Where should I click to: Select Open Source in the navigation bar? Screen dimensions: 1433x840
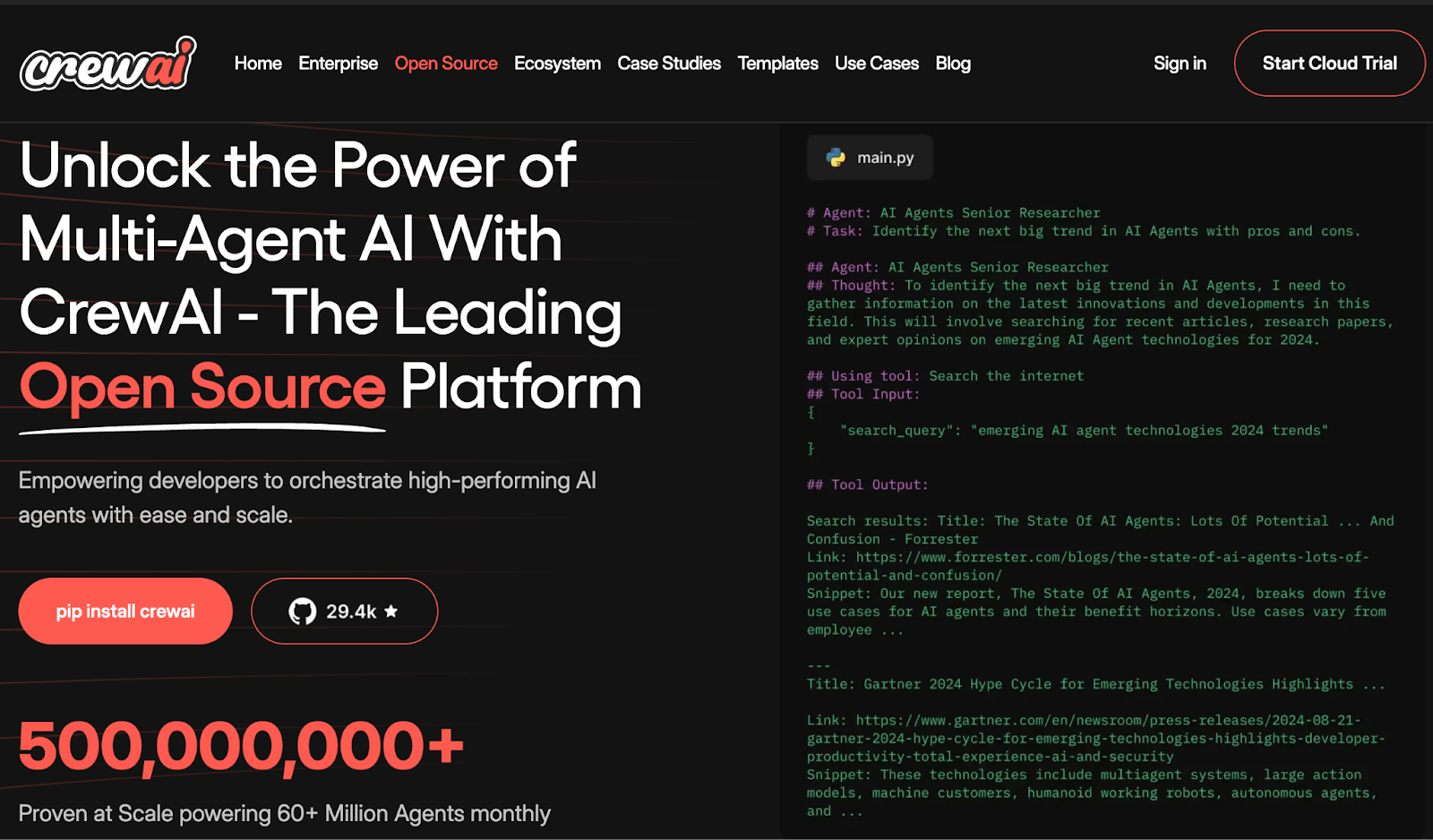(446, 64)
